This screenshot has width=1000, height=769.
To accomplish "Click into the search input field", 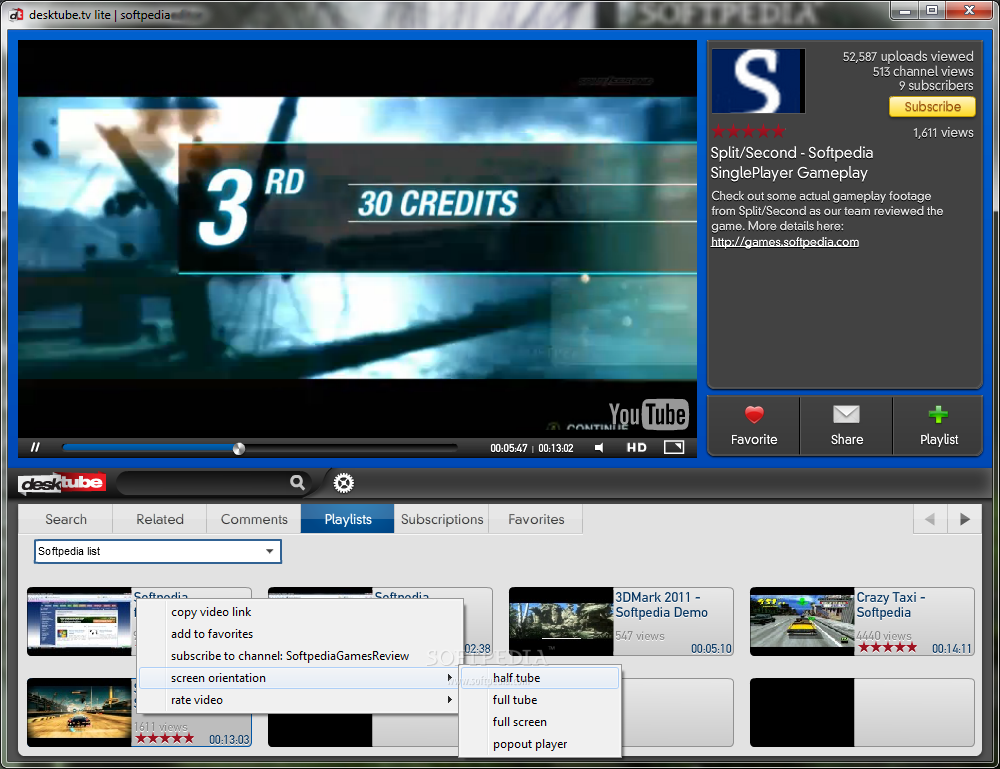I will point(203,483).
